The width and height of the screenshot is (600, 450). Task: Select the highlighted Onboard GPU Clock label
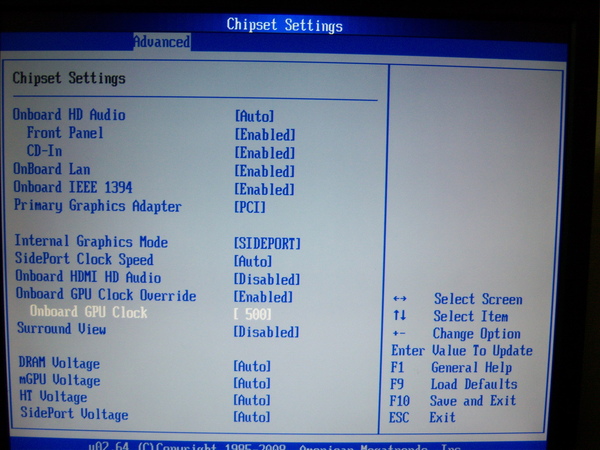[88, 312]
